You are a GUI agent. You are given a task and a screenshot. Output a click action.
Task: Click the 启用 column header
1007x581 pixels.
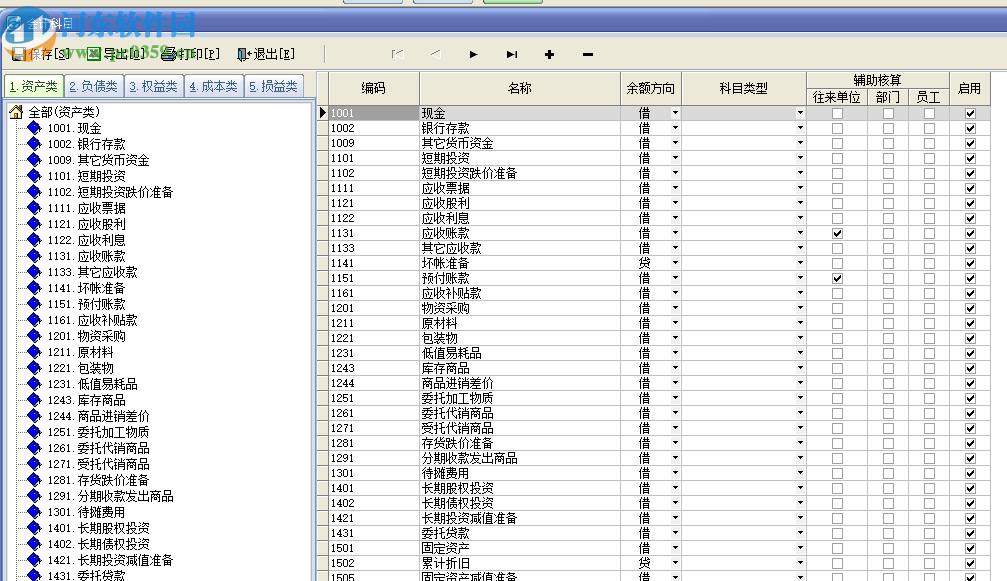click(970, 89)
